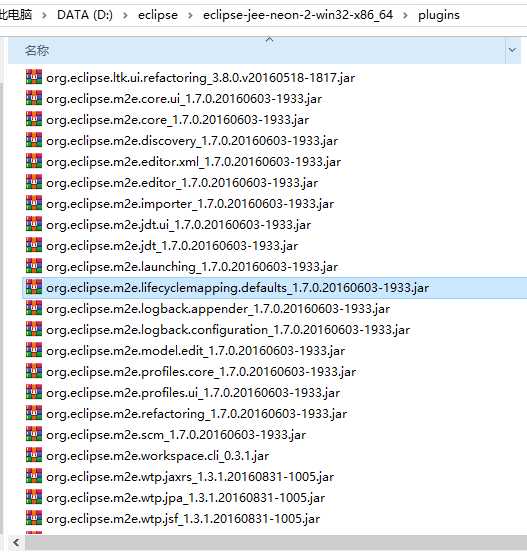This screenshot has width=527, height=552.
Task: Click archive icon of logback.configuration jar
Action: 34,329
